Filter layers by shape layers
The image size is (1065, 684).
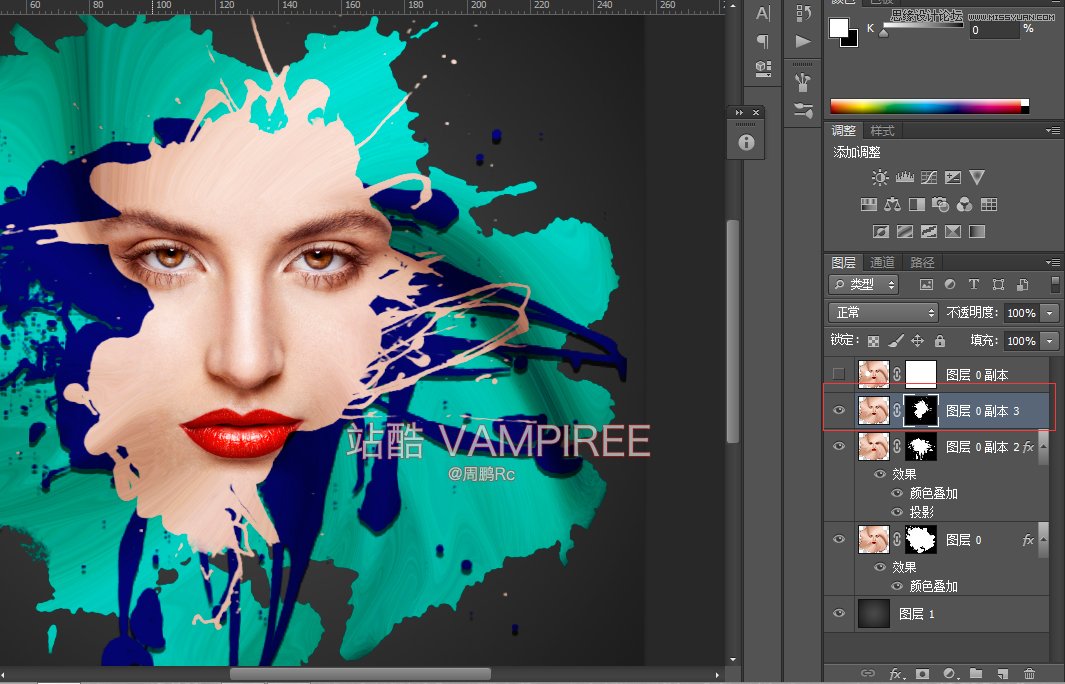coord(998,285)
